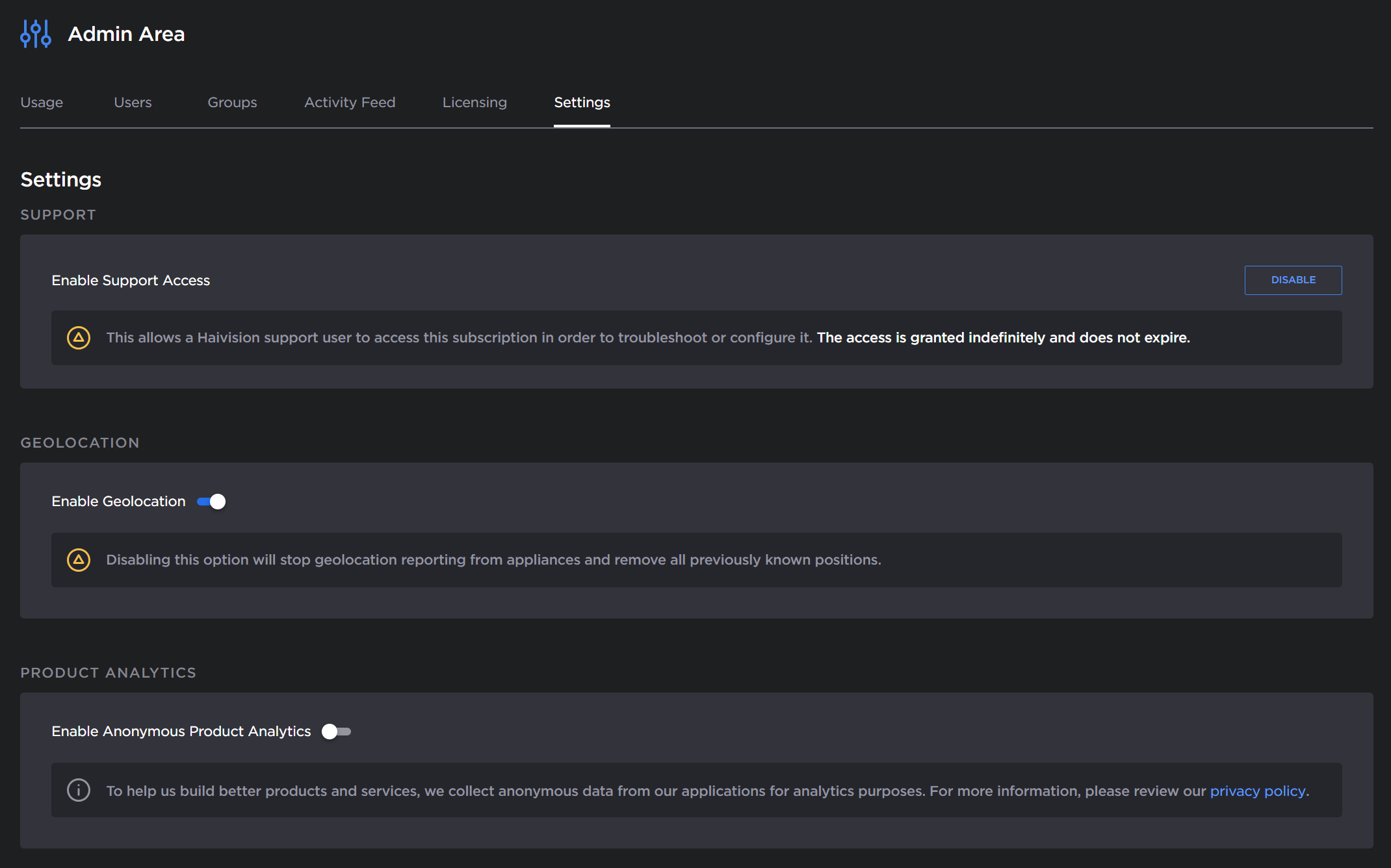This screenshot has width=1391, height=868.
Task: Click the Enable Geolocation switch knob
Action: point(218,501)
